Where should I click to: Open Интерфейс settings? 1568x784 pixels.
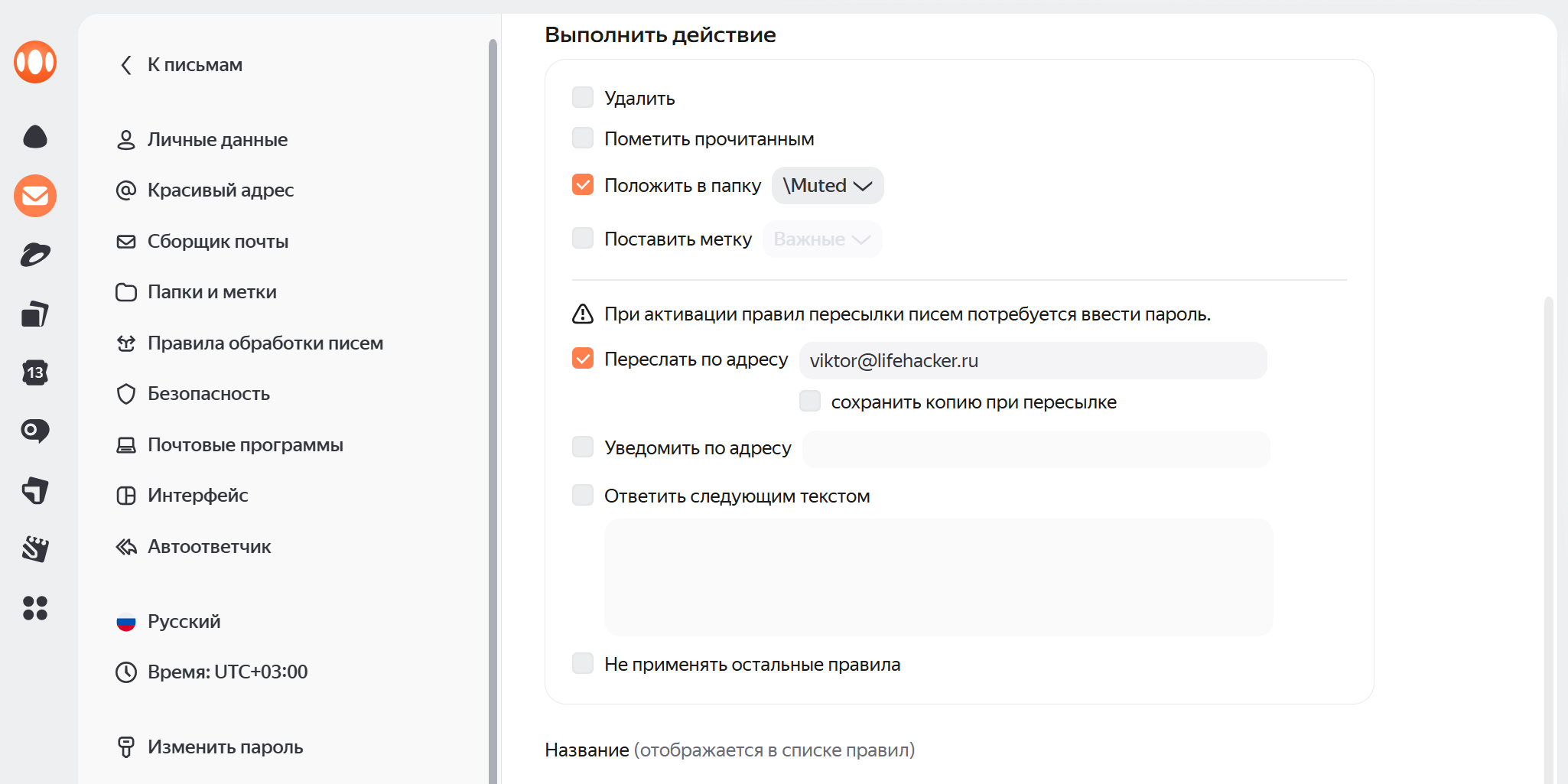point(198,496)
